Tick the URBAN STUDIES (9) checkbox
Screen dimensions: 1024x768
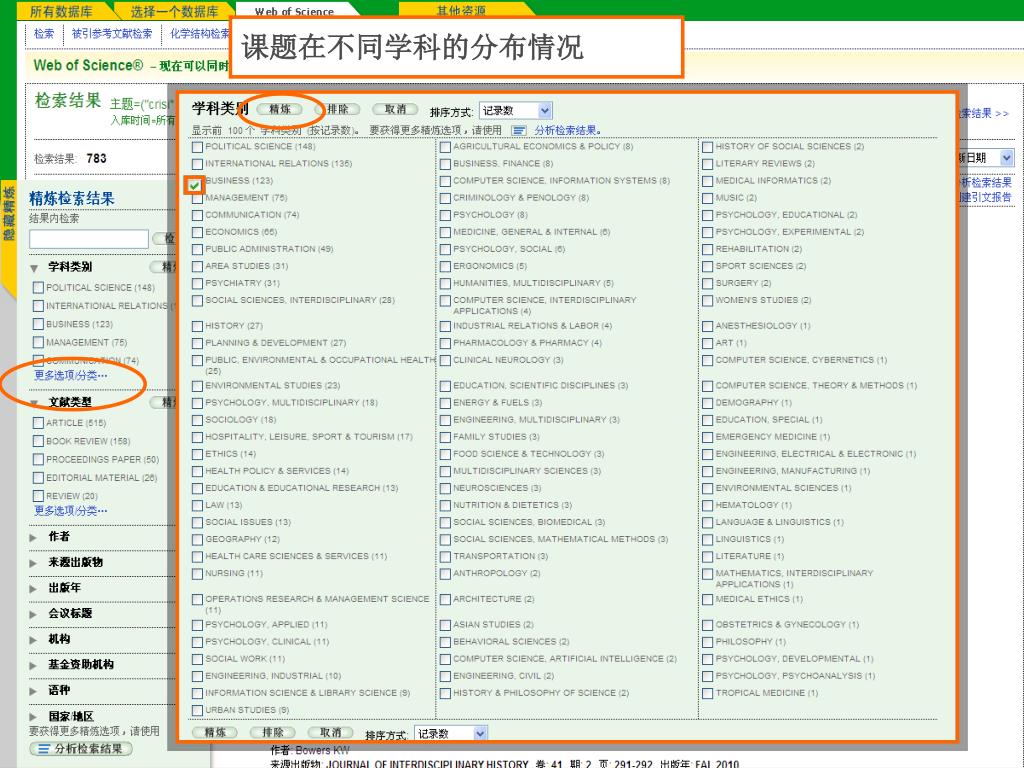point(197,711)
